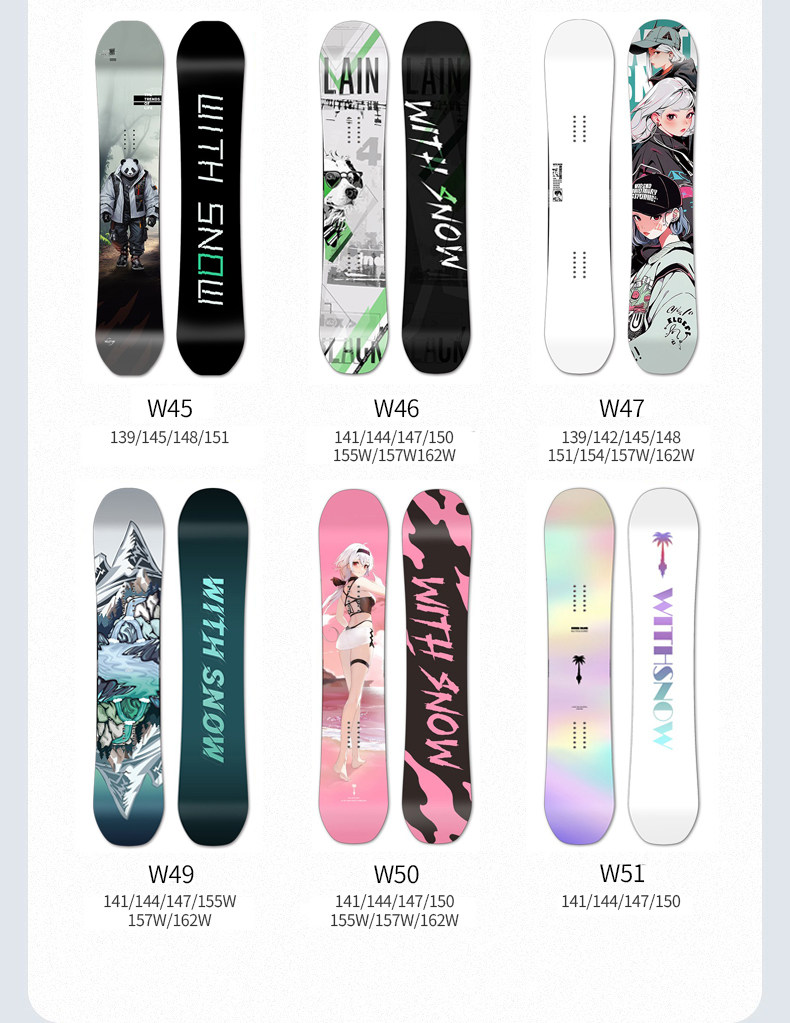790x1023 pixels.
Task: Click the white W51 board with palm tree
Action: [663, 666]
